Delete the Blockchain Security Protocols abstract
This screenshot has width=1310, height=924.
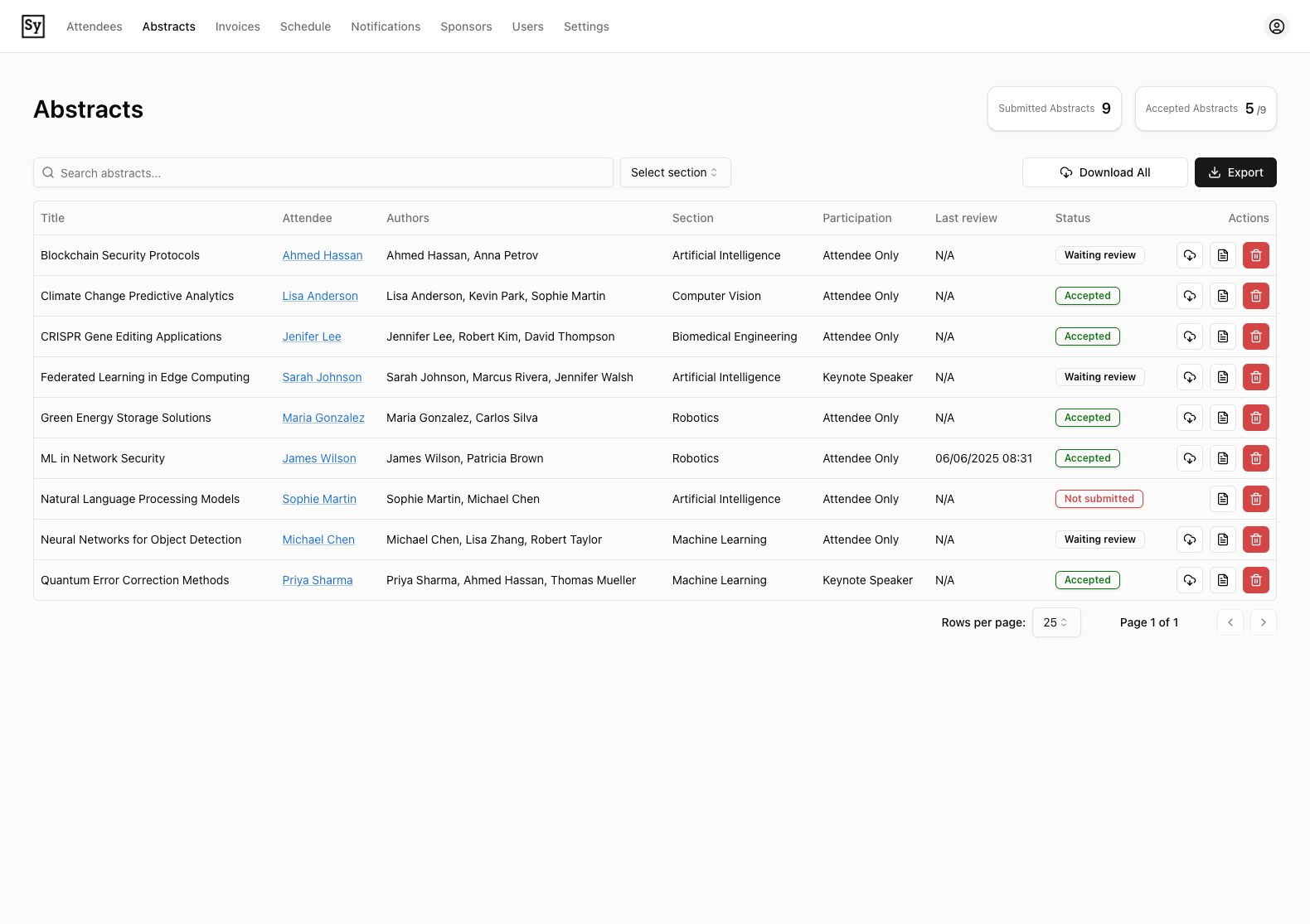coord(1255,255)
